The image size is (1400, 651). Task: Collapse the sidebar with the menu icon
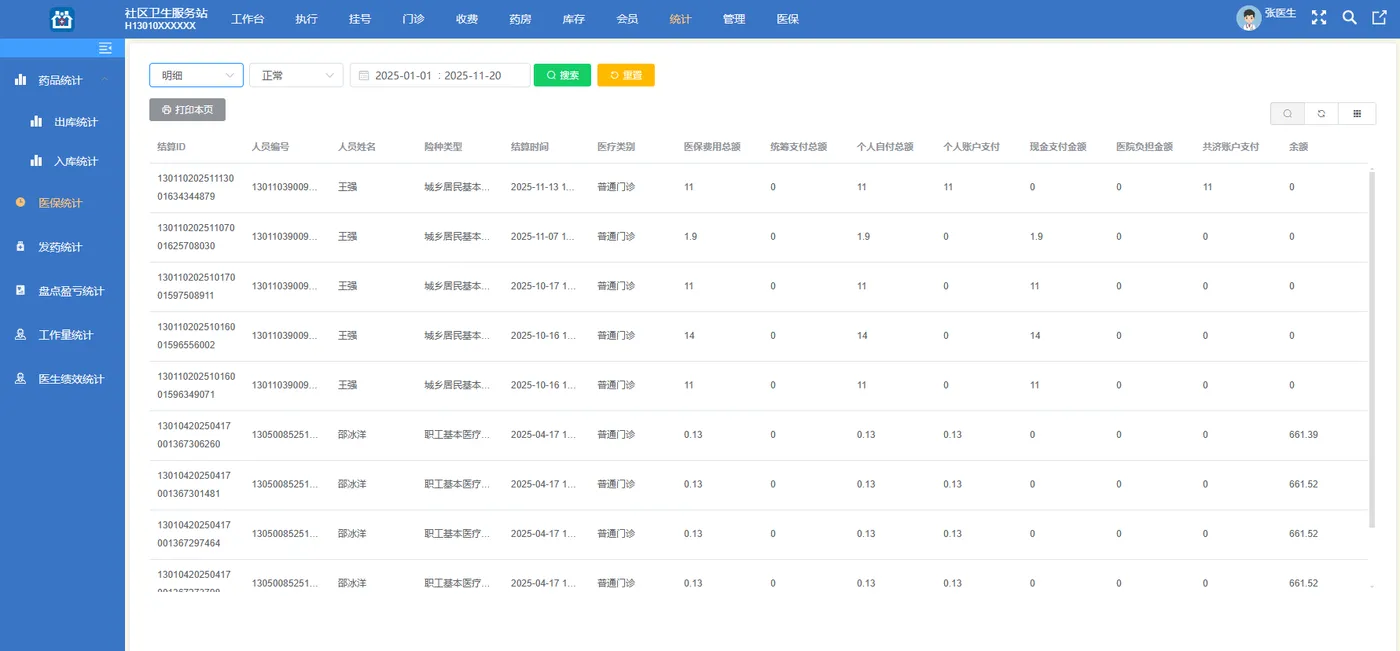[x=105, y=47]
